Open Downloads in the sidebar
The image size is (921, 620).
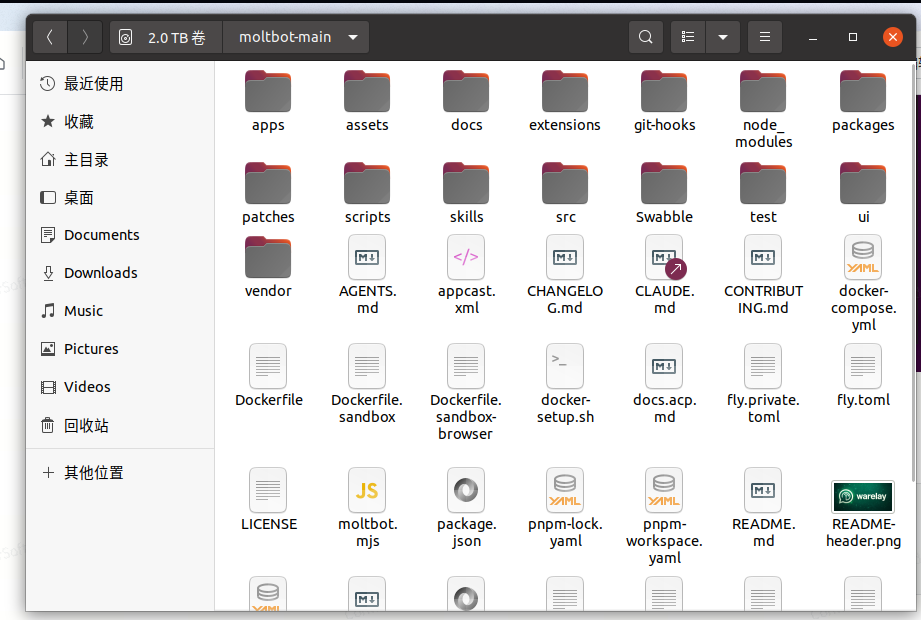pyautogui.click(x=100, y=273)
